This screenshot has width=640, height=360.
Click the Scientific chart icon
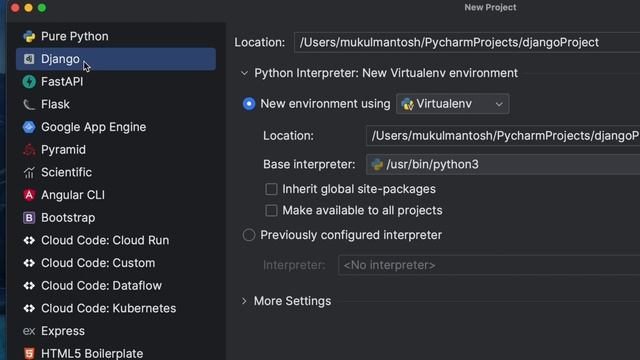pyautogui.click(x=29, y=173)
